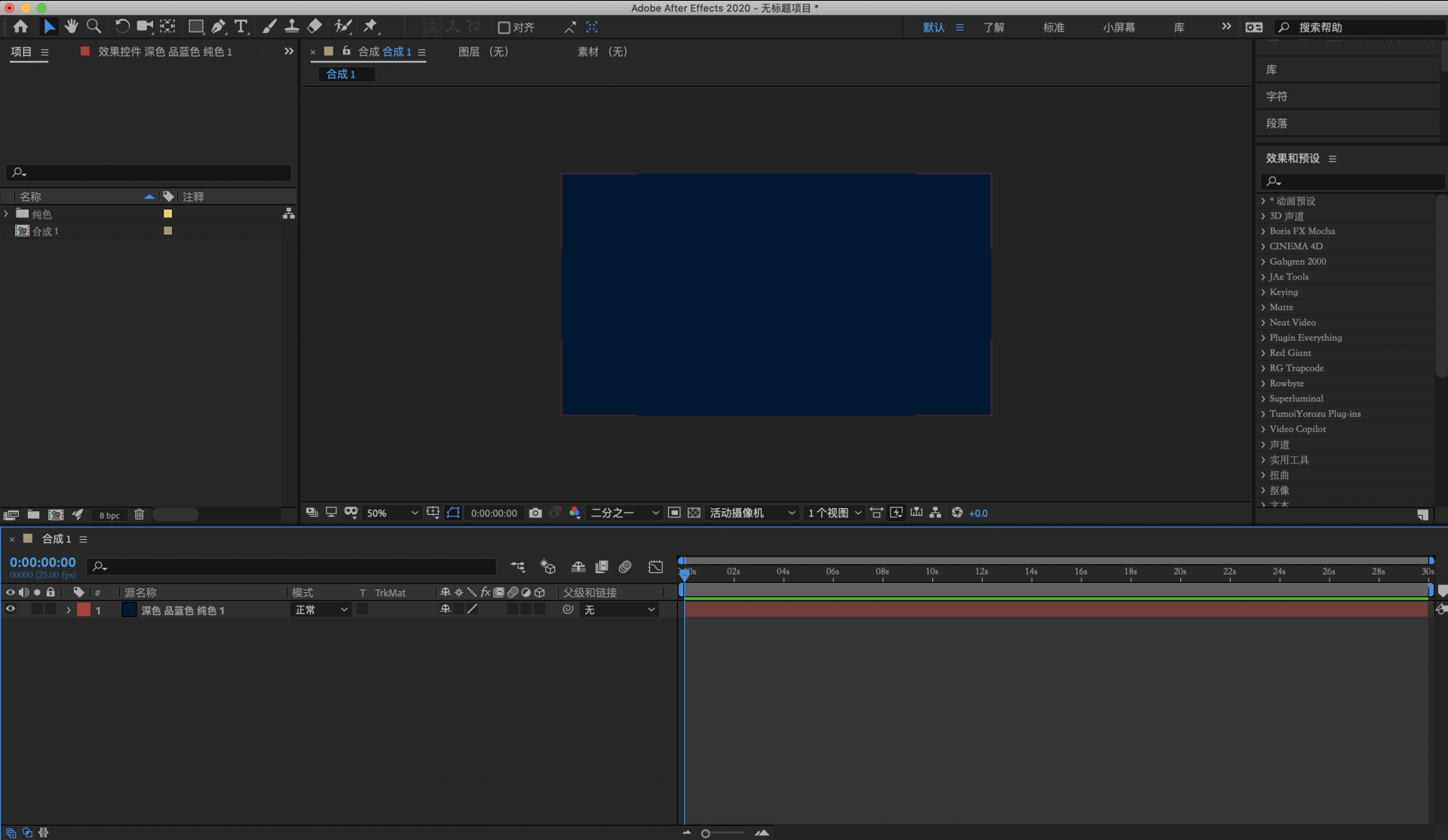Open the 图层 (无) viewer tab

click(x=483, y=51)
